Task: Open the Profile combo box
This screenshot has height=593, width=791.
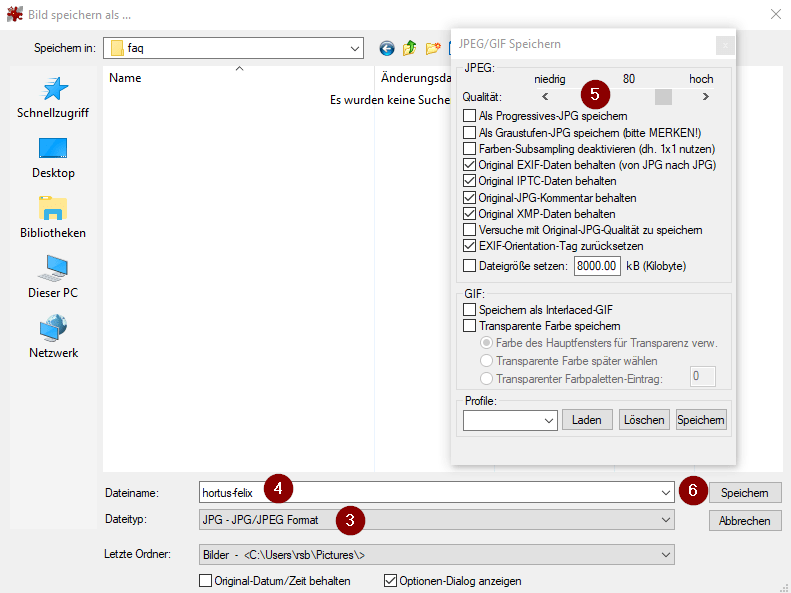Action: pyautogui.click(x=510, y=420)
